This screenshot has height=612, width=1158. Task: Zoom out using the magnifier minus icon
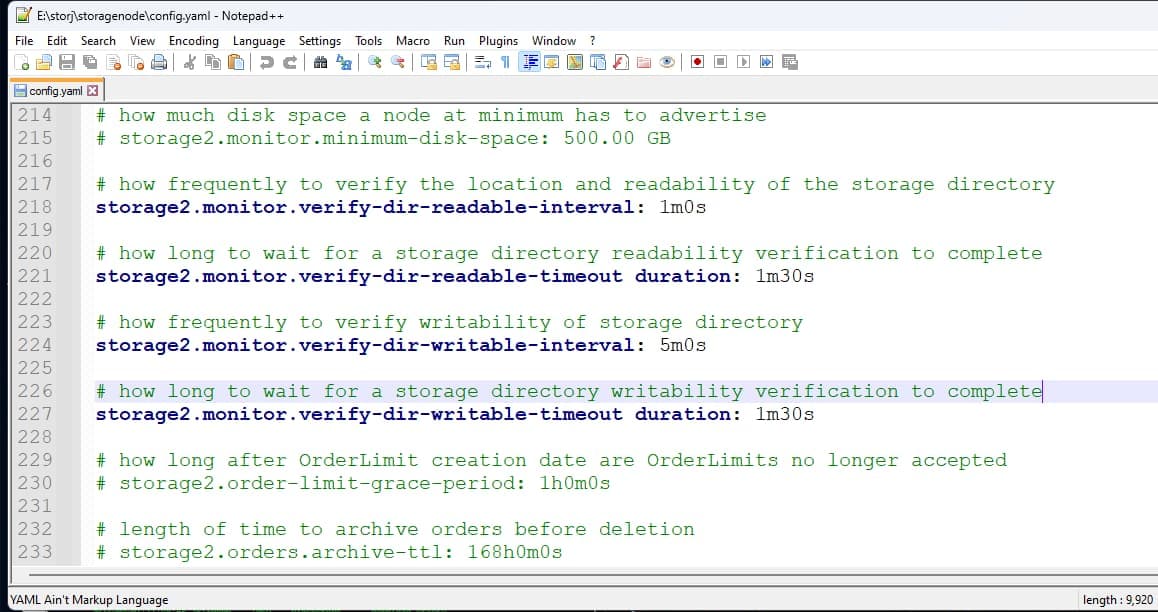click(397, 63)
